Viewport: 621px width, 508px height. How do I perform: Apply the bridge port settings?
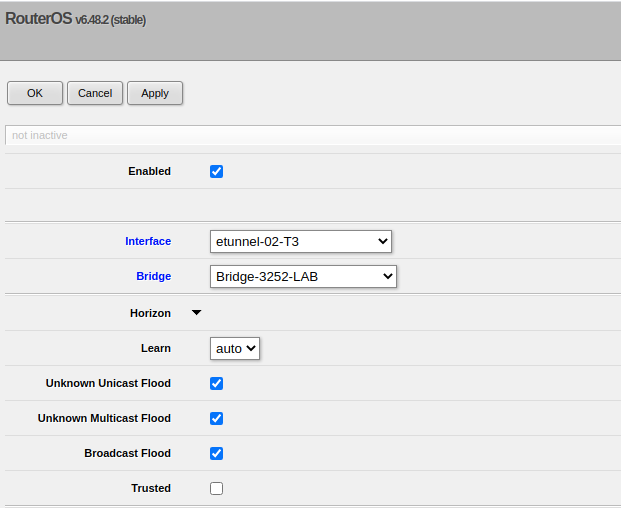155,93
